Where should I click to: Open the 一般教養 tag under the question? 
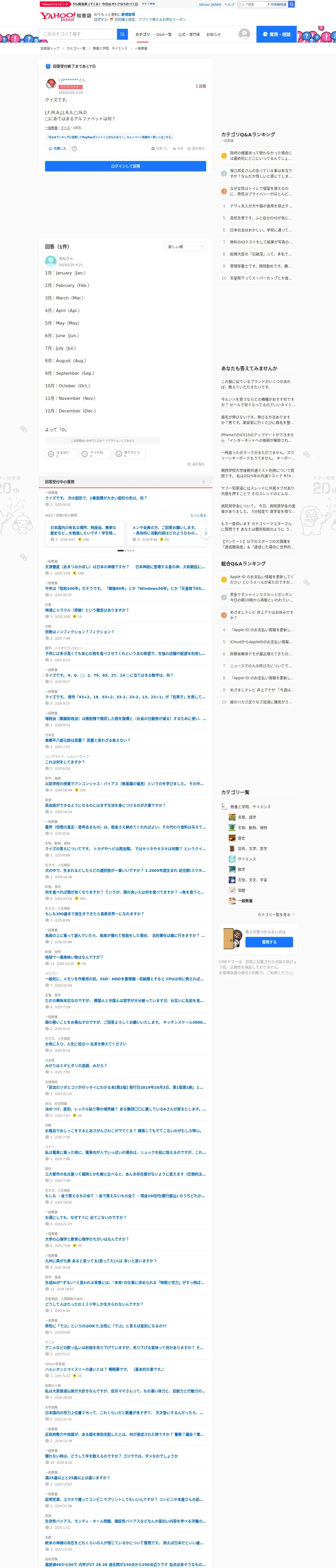(x=51, y=128)
